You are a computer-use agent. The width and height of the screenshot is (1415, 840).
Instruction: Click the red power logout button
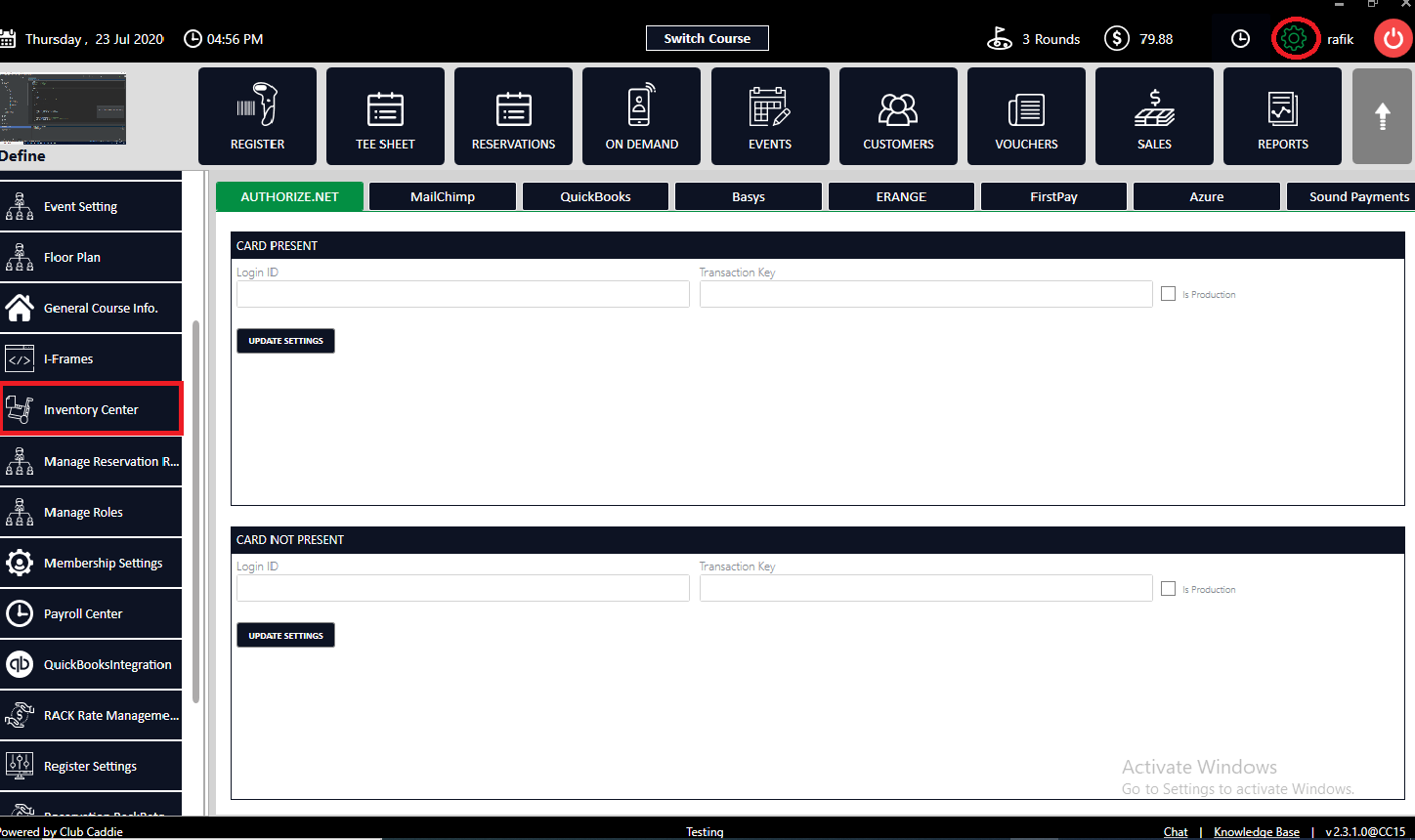pyautogui.click(x=1394, y=39)
